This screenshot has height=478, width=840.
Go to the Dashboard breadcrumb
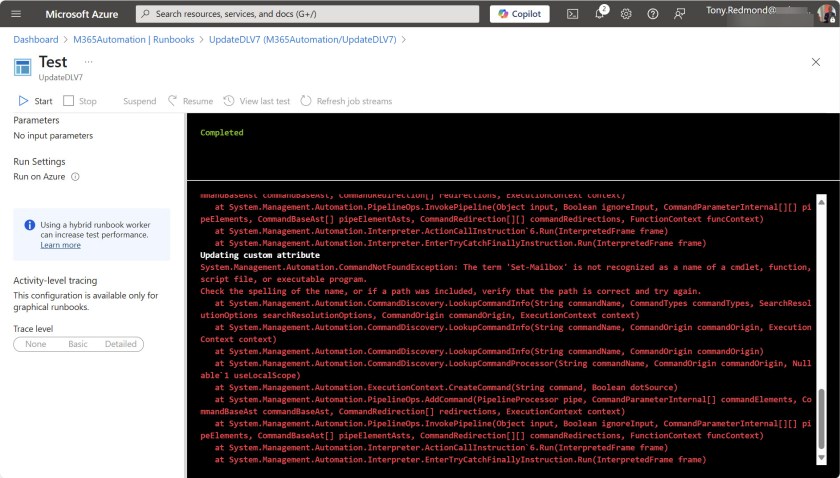pyautogui.click(x=36, y=40)
